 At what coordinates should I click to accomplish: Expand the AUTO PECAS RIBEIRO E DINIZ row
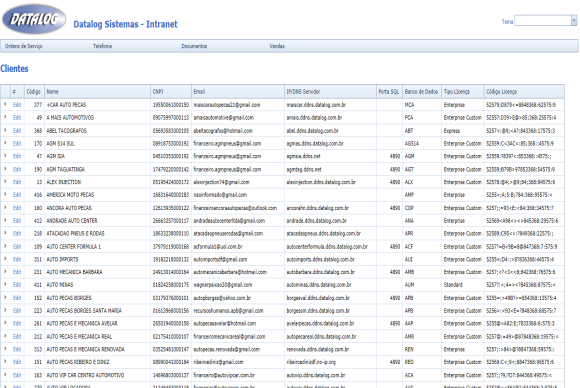[x=5, y=362]
